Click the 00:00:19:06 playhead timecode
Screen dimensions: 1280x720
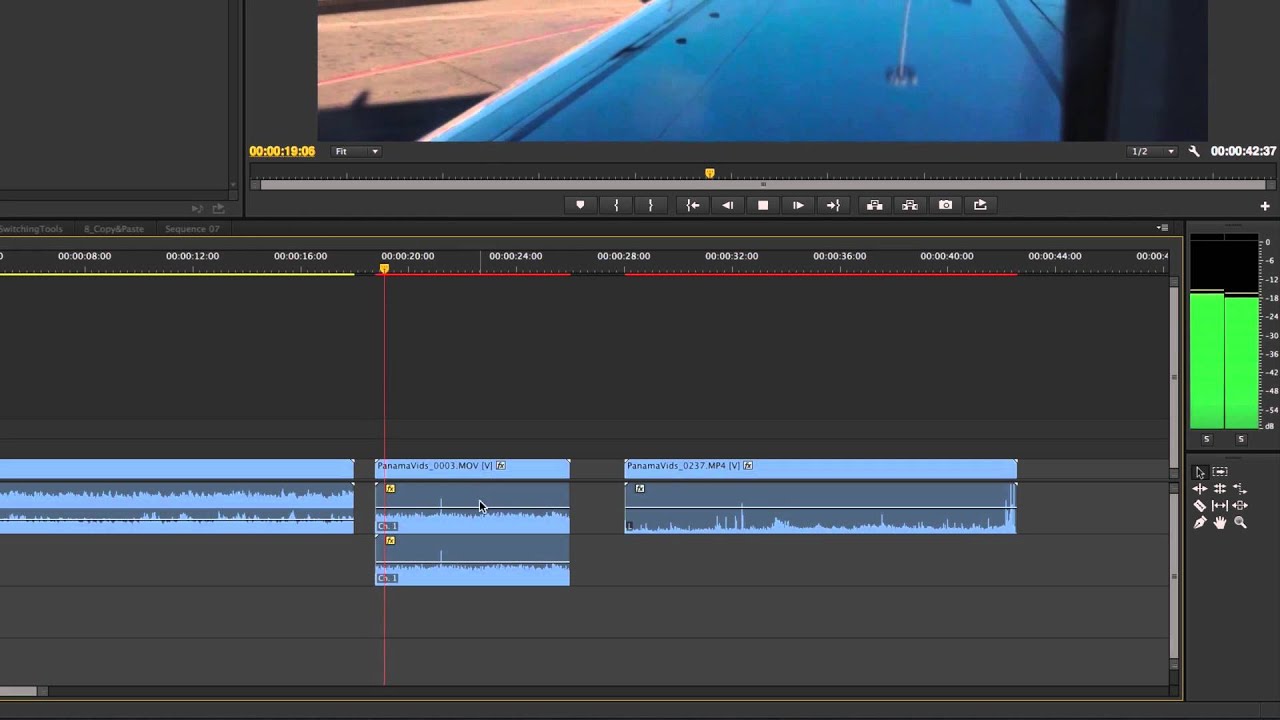[282, 152]
